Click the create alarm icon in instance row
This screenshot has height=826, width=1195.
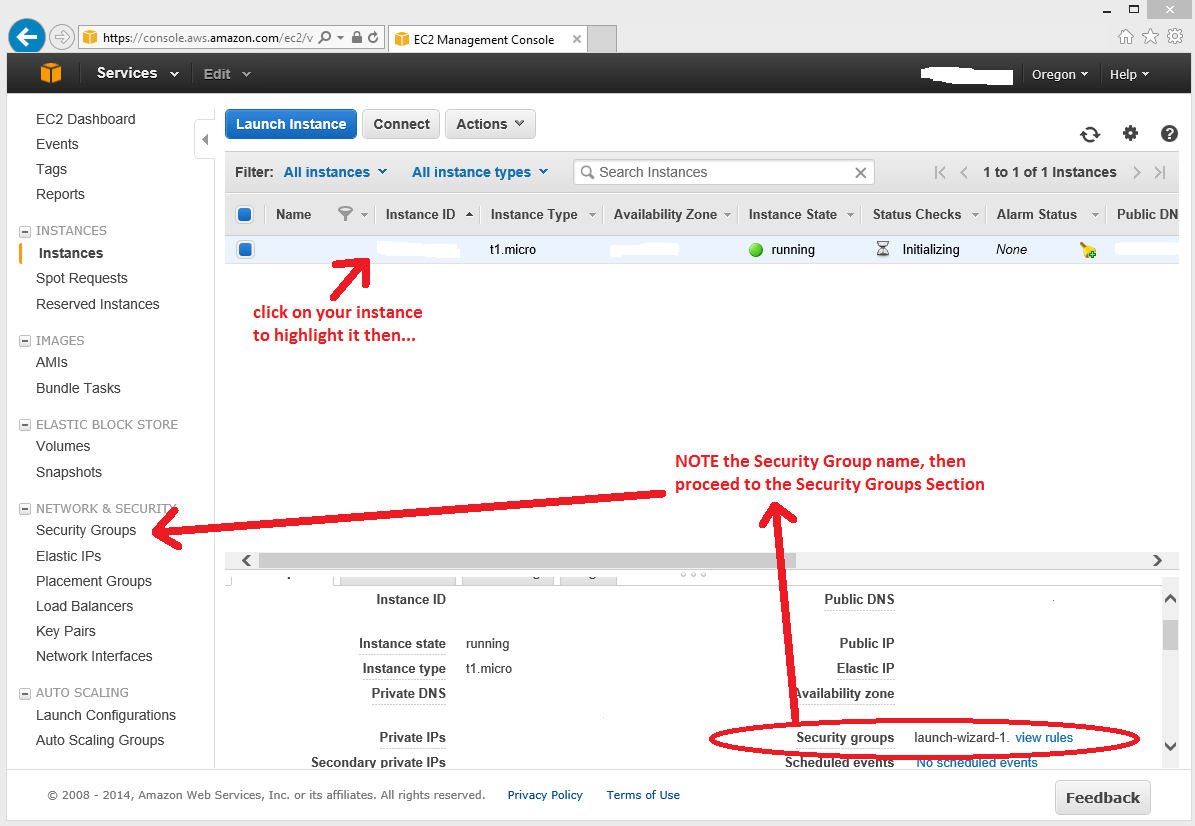click(x=1088, y=250)
